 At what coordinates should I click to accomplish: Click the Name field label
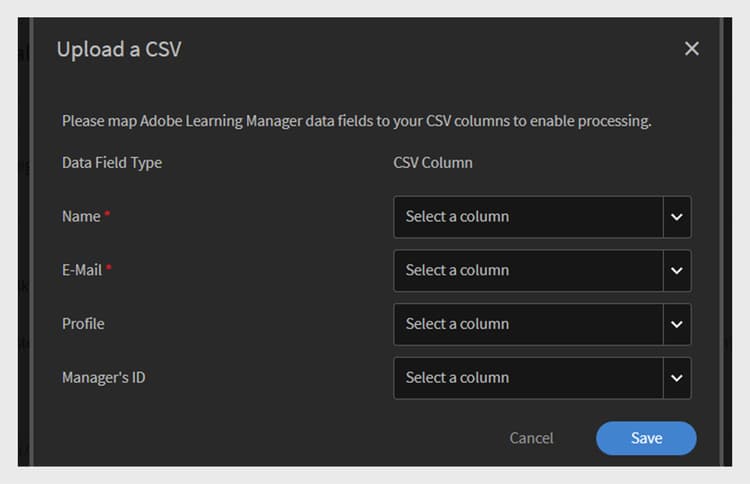tap(81, 217)
